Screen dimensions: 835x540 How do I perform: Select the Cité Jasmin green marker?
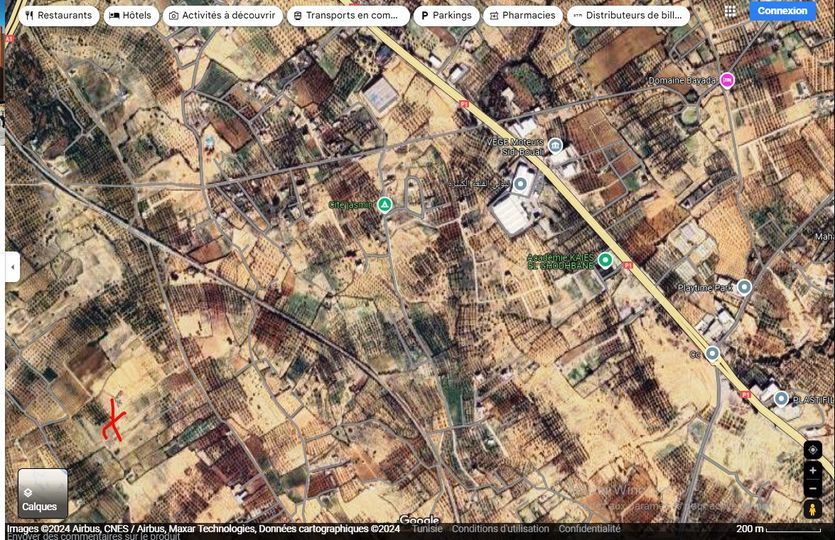click(385, 204)
